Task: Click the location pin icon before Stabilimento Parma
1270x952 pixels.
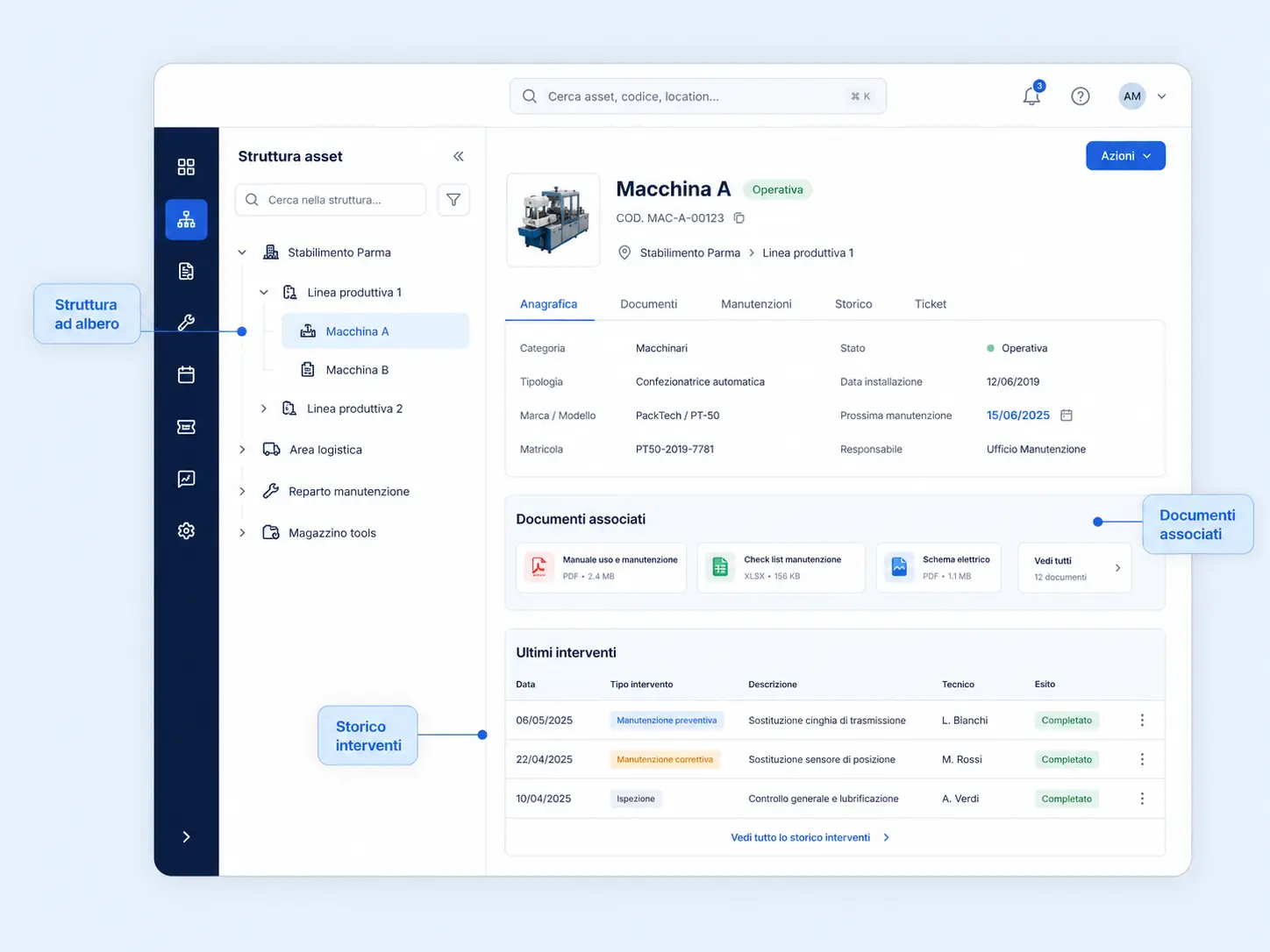Action: pos(624,252)
